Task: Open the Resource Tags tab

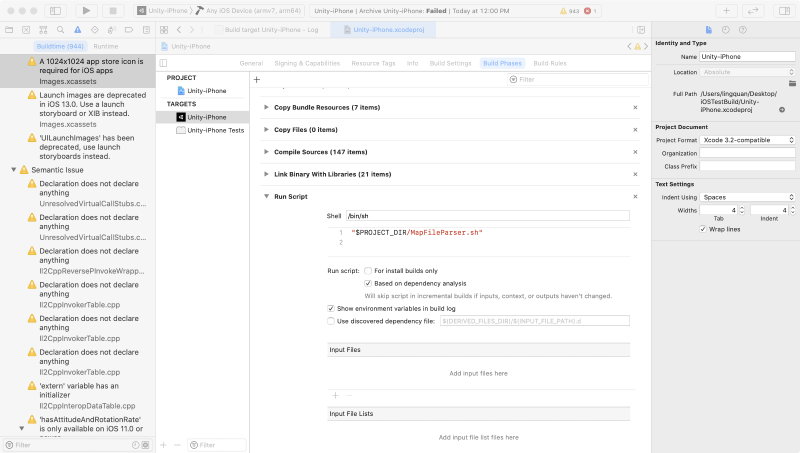Action: click(373, 63)
